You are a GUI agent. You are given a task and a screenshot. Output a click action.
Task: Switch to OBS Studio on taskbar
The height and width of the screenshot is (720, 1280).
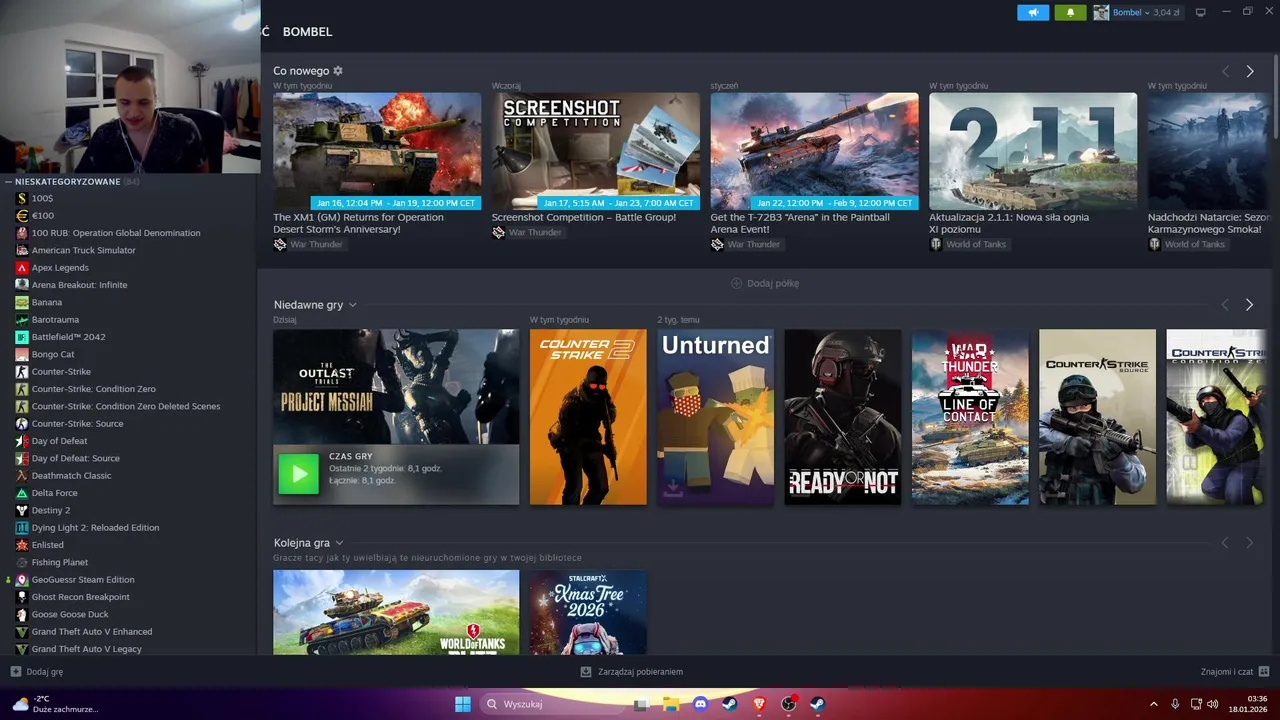(x=788, y=704)
